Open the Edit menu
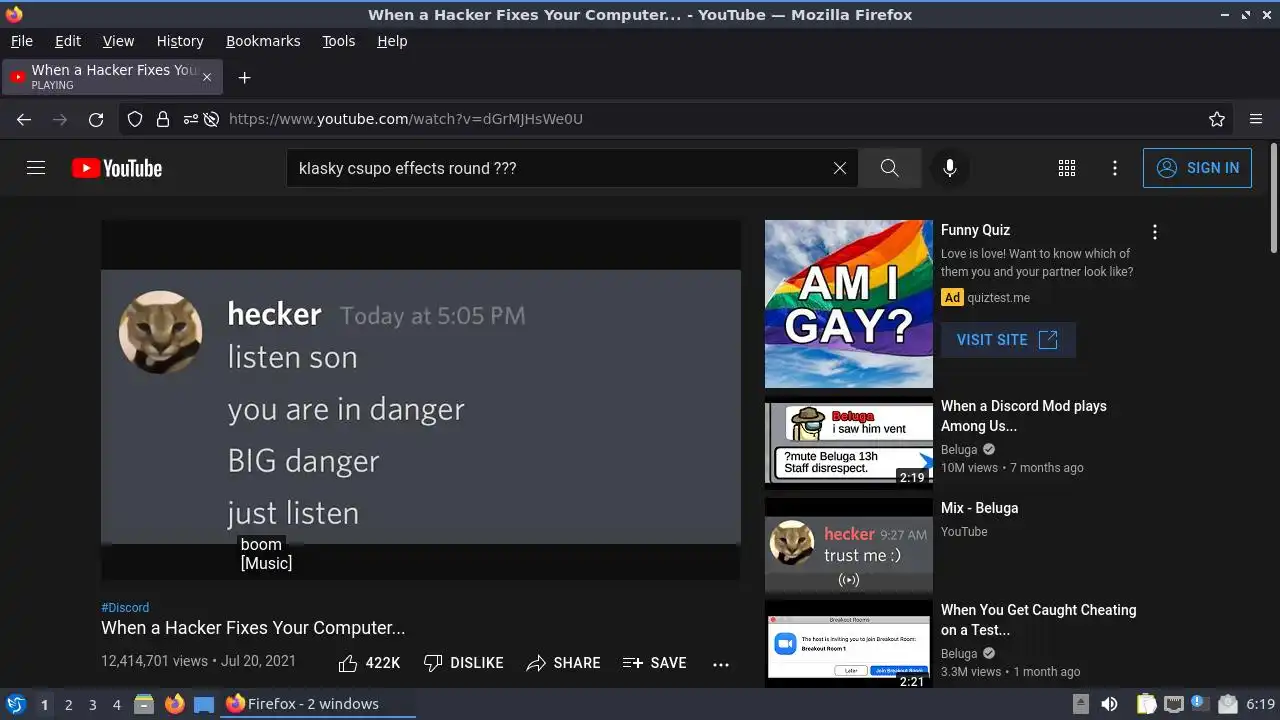1280x720 pixels. click(x=68, y=41)
